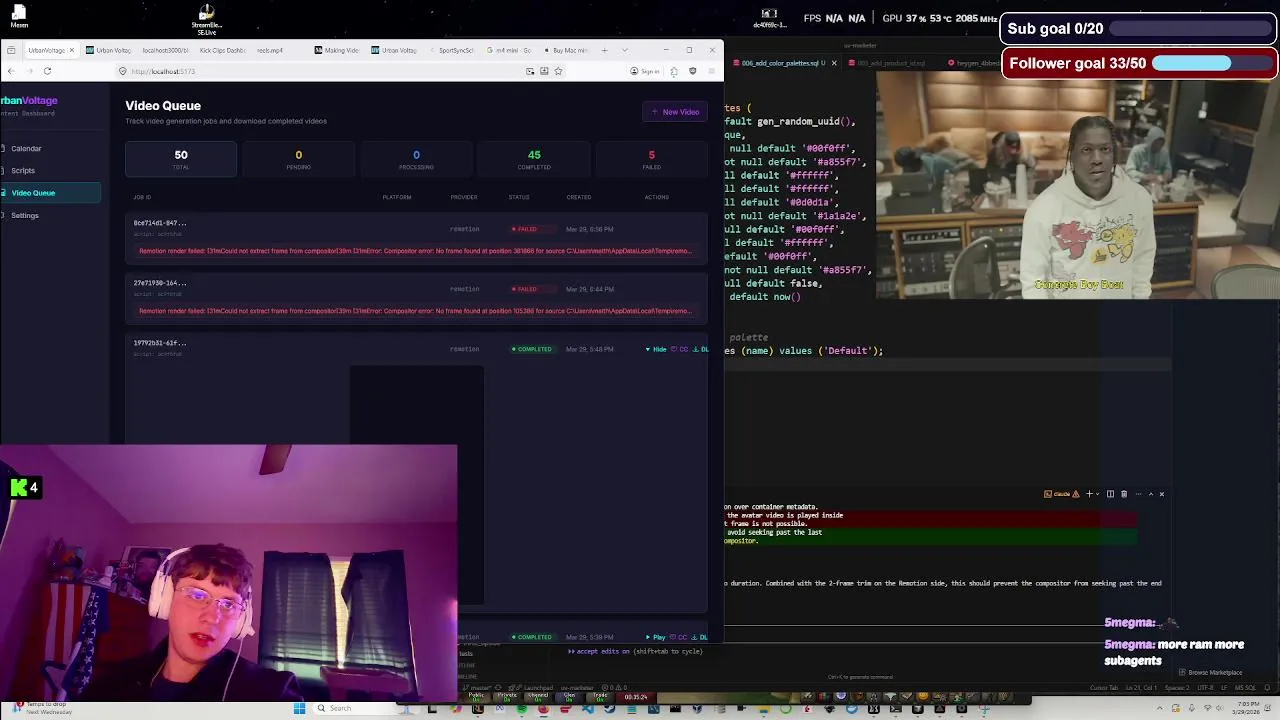Filter by the 5 Failed card
Viewport: 1280px width, 720px height.
click(651, 159)
